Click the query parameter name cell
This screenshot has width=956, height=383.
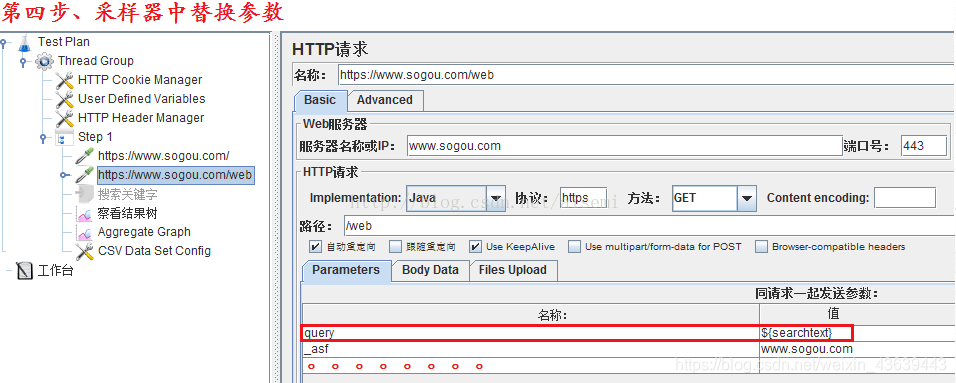pos(530,333)
